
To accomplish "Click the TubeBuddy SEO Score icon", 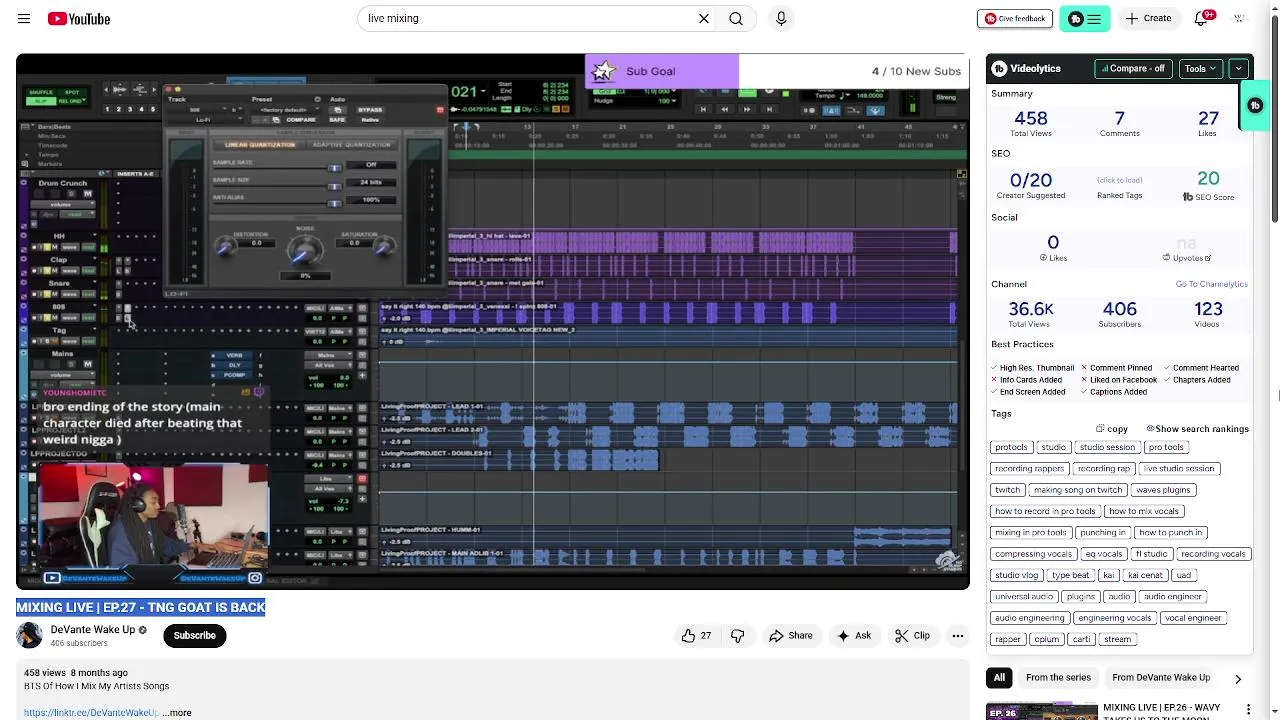I will [x=1187, y=197].
